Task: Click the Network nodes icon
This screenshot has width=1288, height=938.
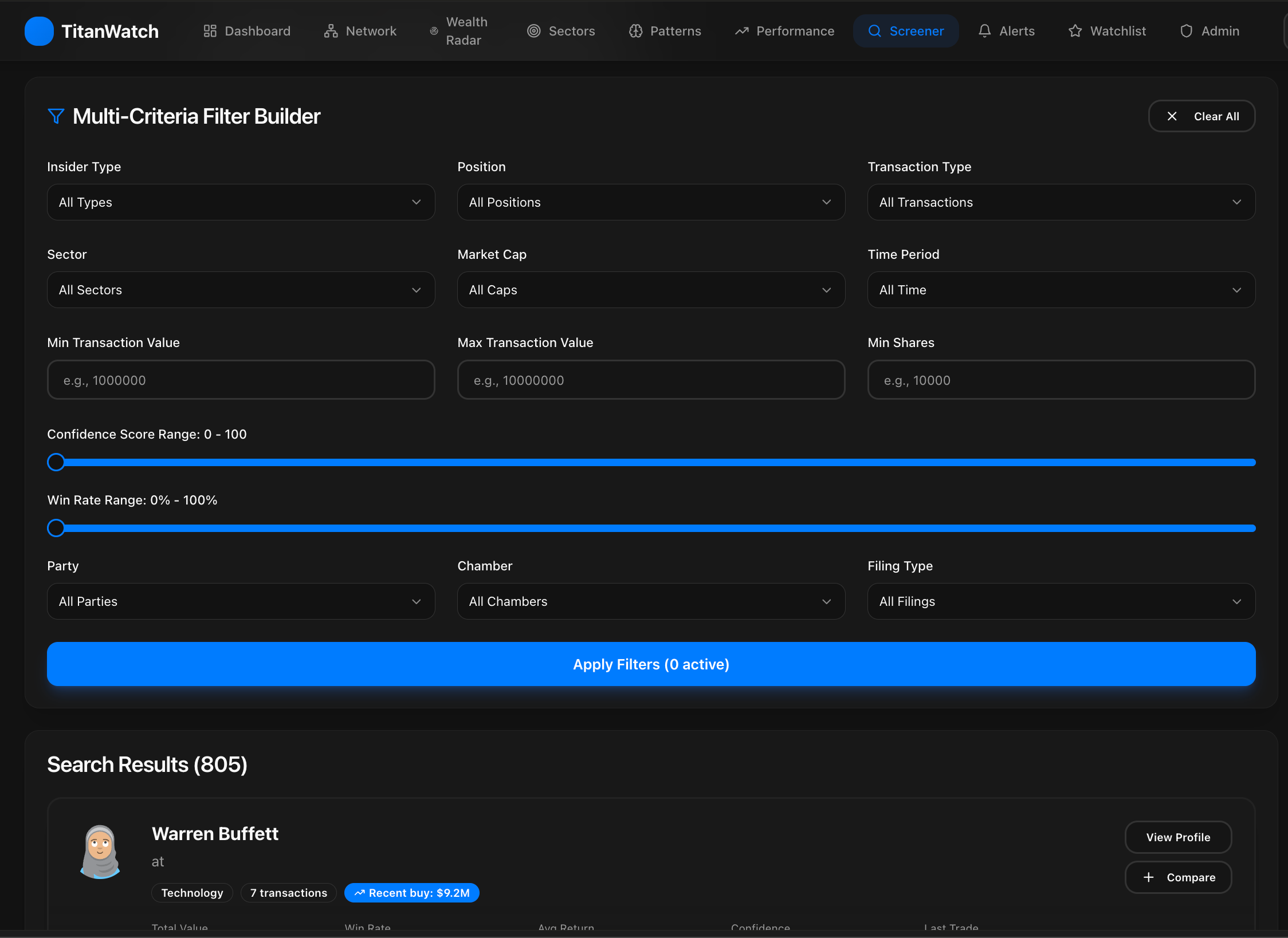Action: (331, 31)
